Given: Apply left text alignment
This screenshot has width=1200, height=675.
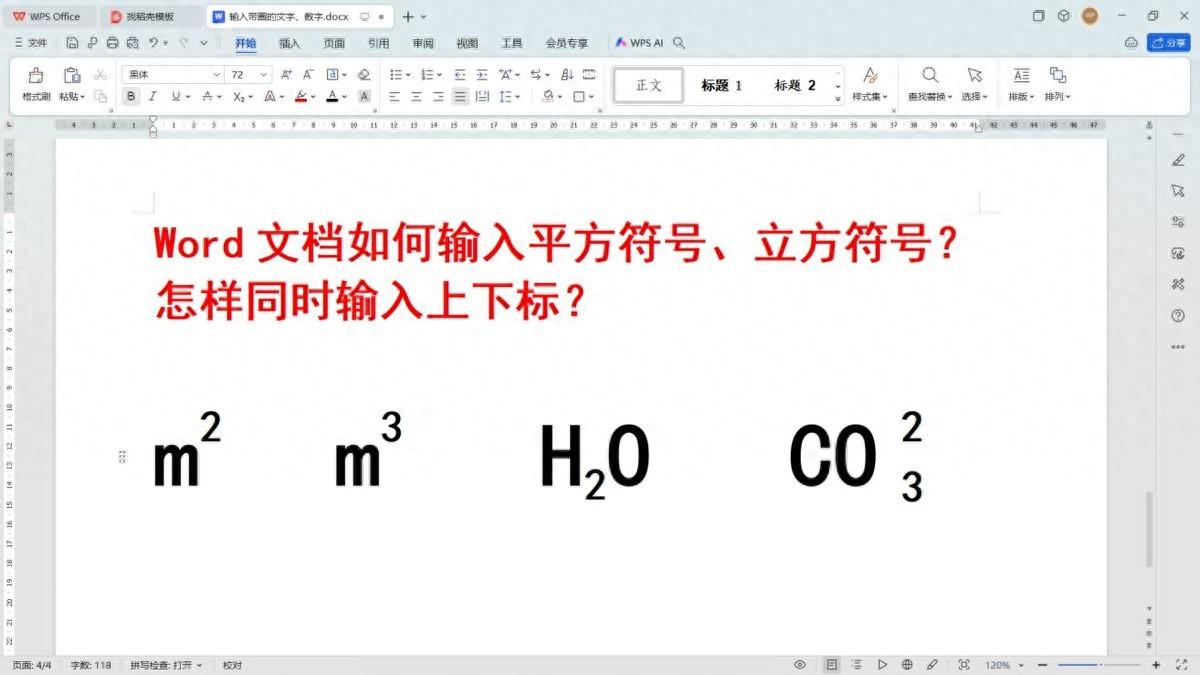Looking at the screenshot, I should 394,97.
